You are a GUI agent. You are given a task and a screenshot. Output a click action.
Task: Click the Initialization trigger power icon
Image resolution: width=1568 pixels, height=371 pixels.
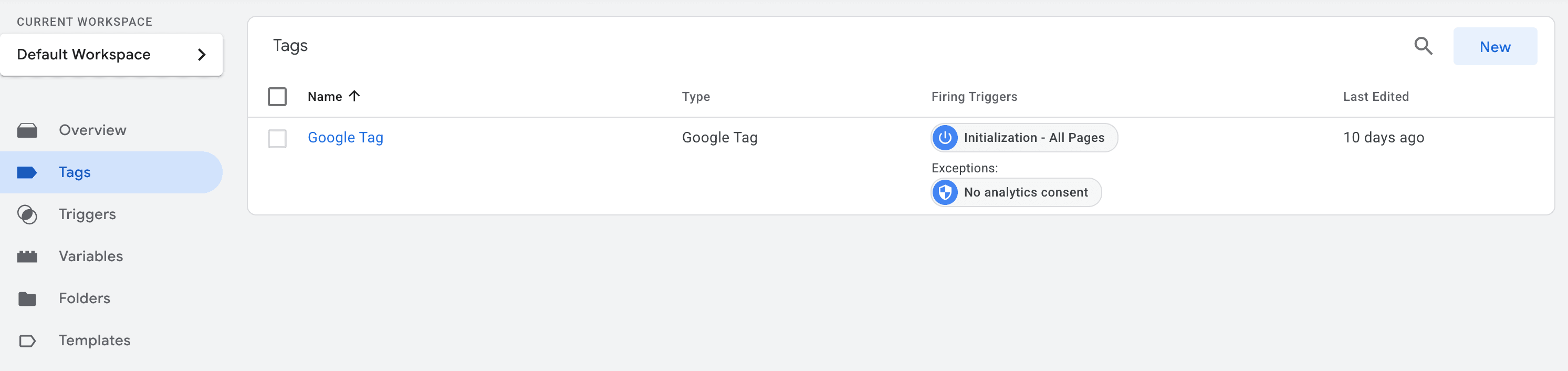pyautogui.click(x=945, y=138)
